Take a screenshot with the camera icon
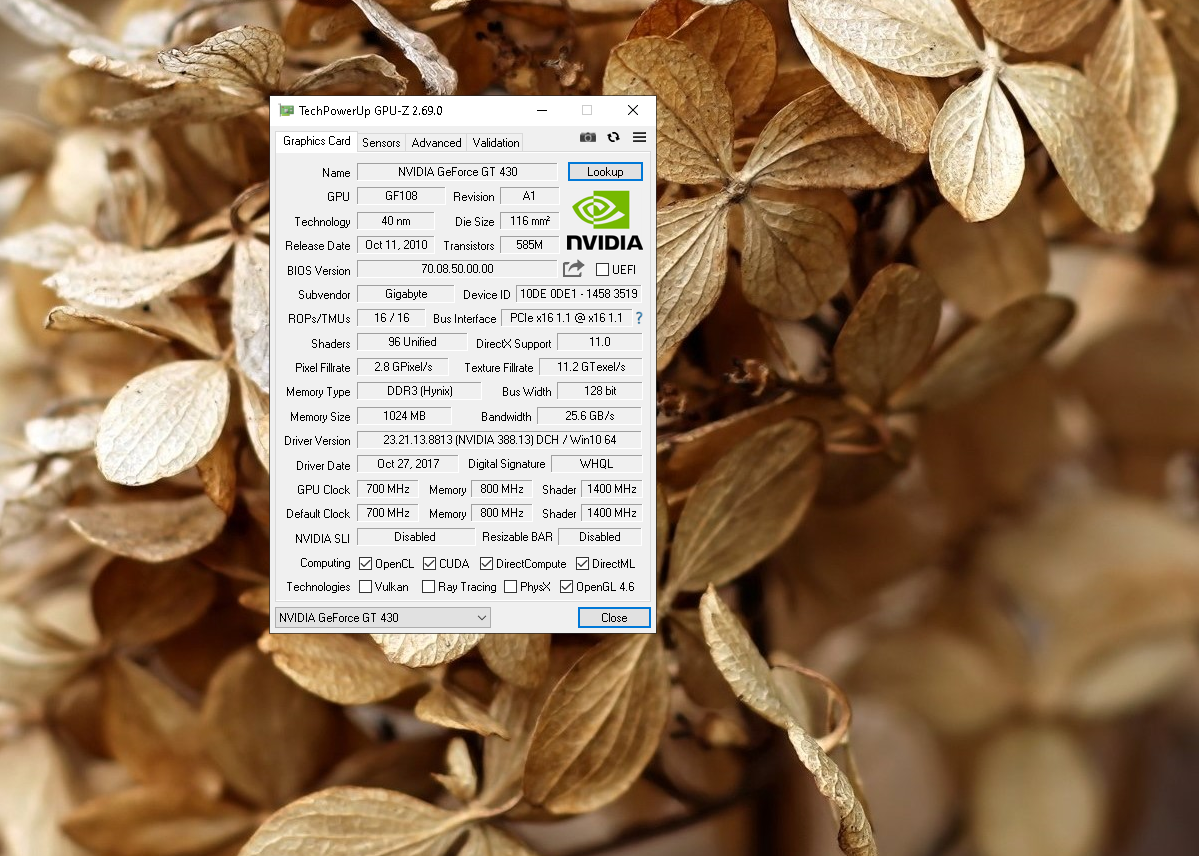The image size is (1199, 856). point(588,138)
